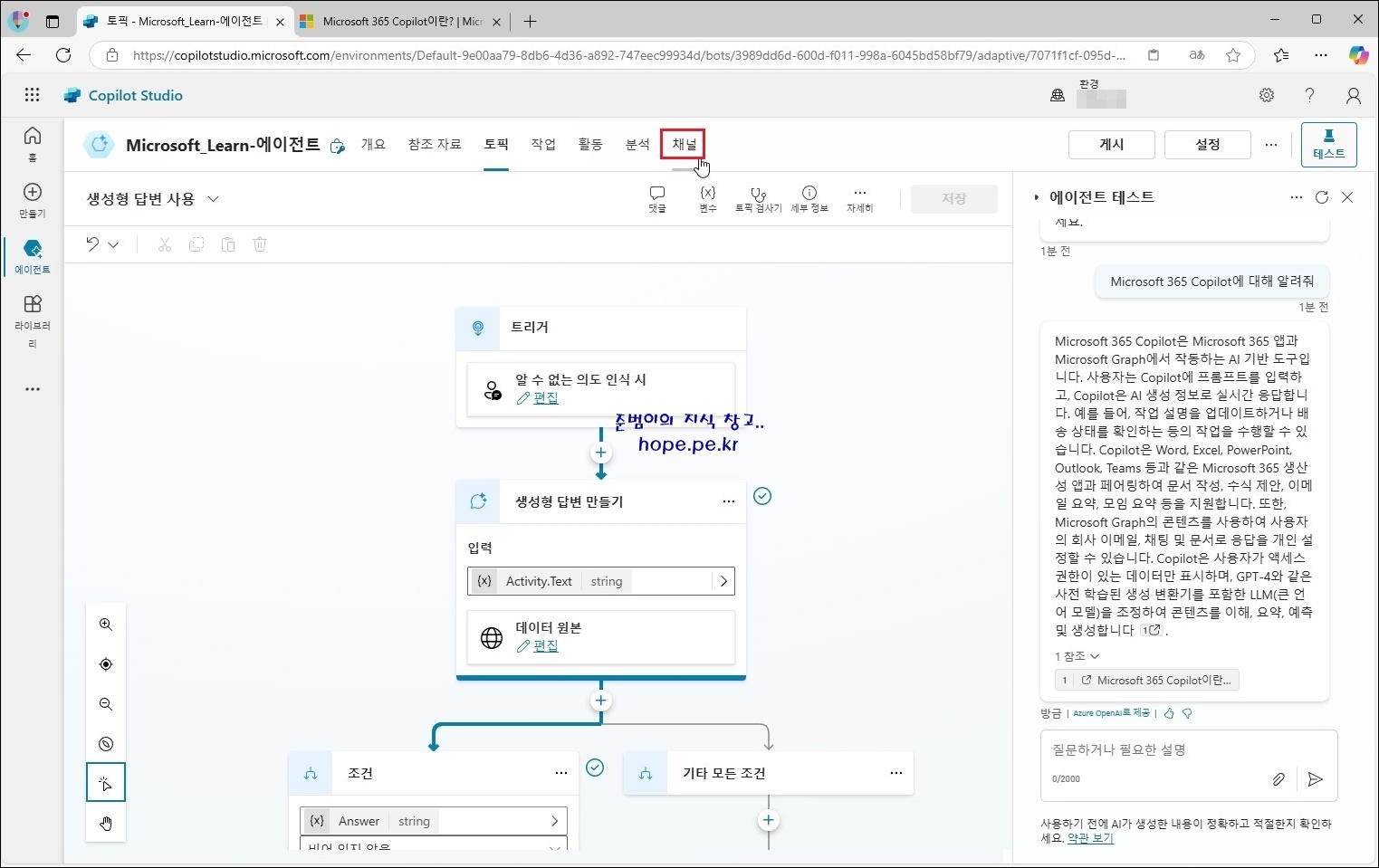Open Copilot Studio settings gear
1379x868 pixels.
point(1267,95)
